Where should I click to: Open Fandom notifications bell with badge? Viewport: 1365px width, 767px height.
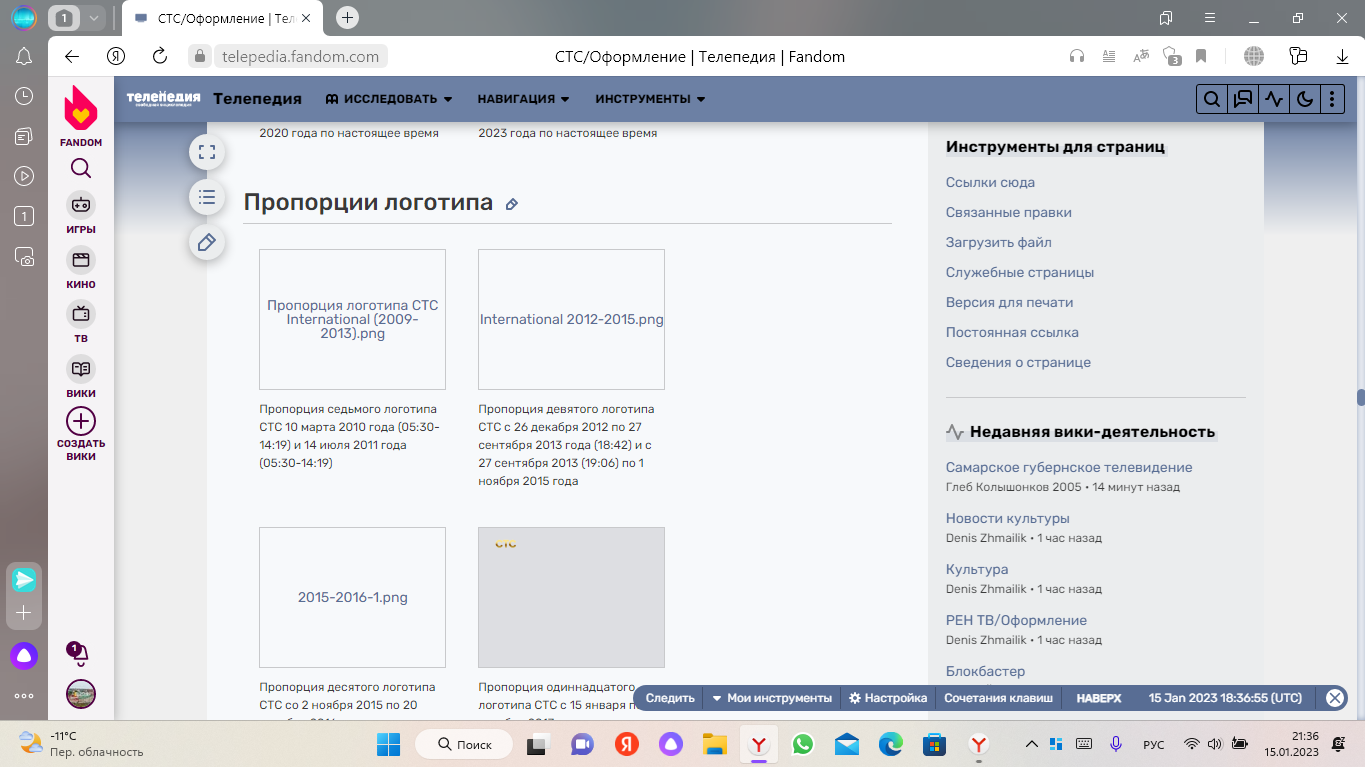(79, 653)
